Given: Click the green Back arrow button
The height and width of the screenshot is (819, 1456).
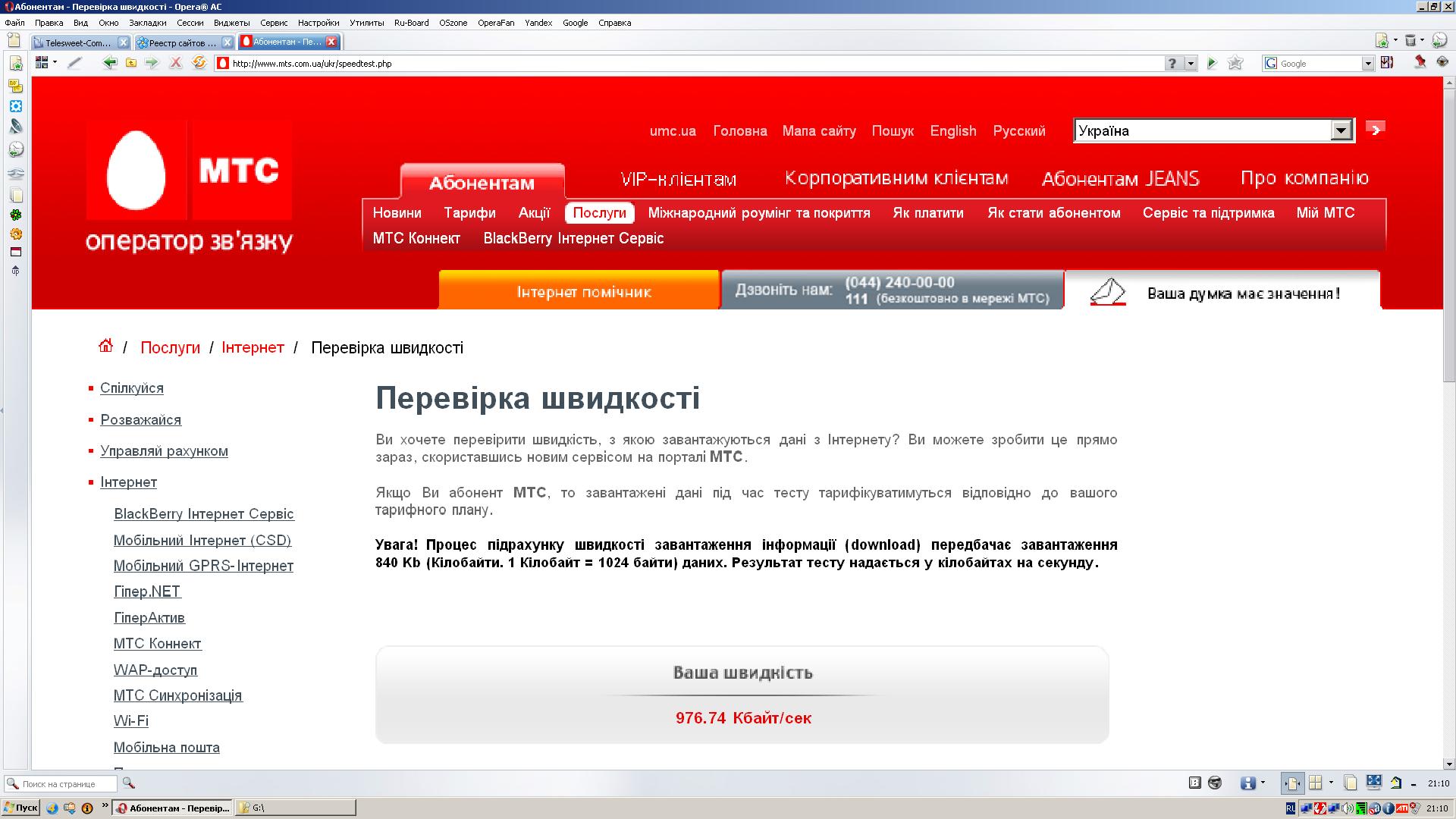Looking at the screenshot, I should pos(109,63).
